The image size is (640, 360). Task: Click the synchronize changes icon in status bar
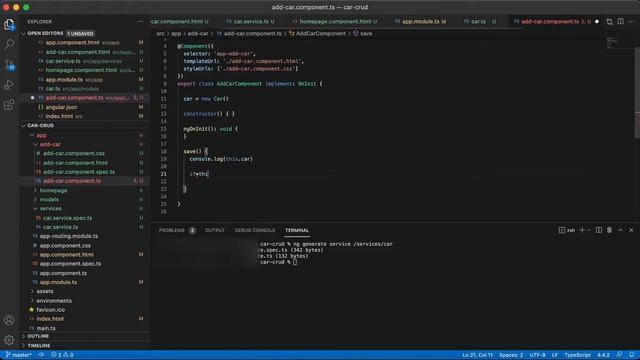point(41,355)
